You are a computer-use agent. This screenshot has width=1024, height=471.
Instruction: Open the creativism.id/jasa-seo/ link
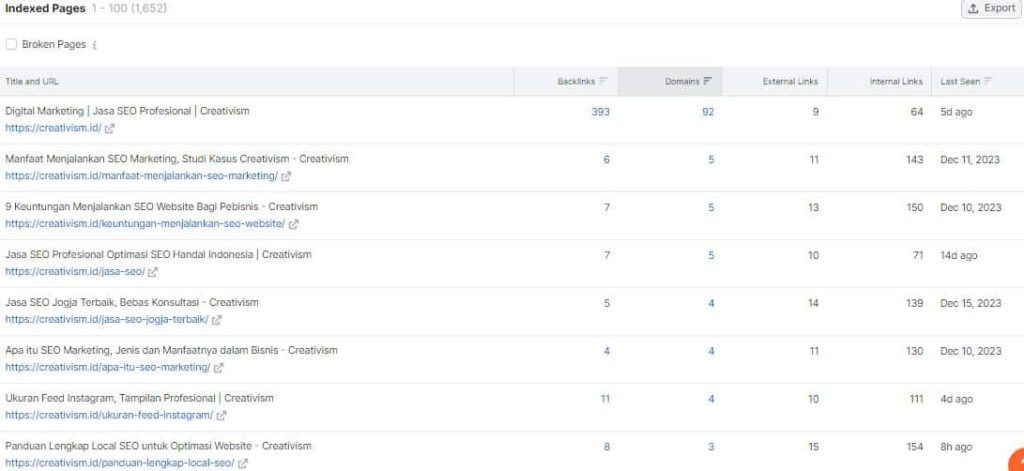(x=74, y=272)
